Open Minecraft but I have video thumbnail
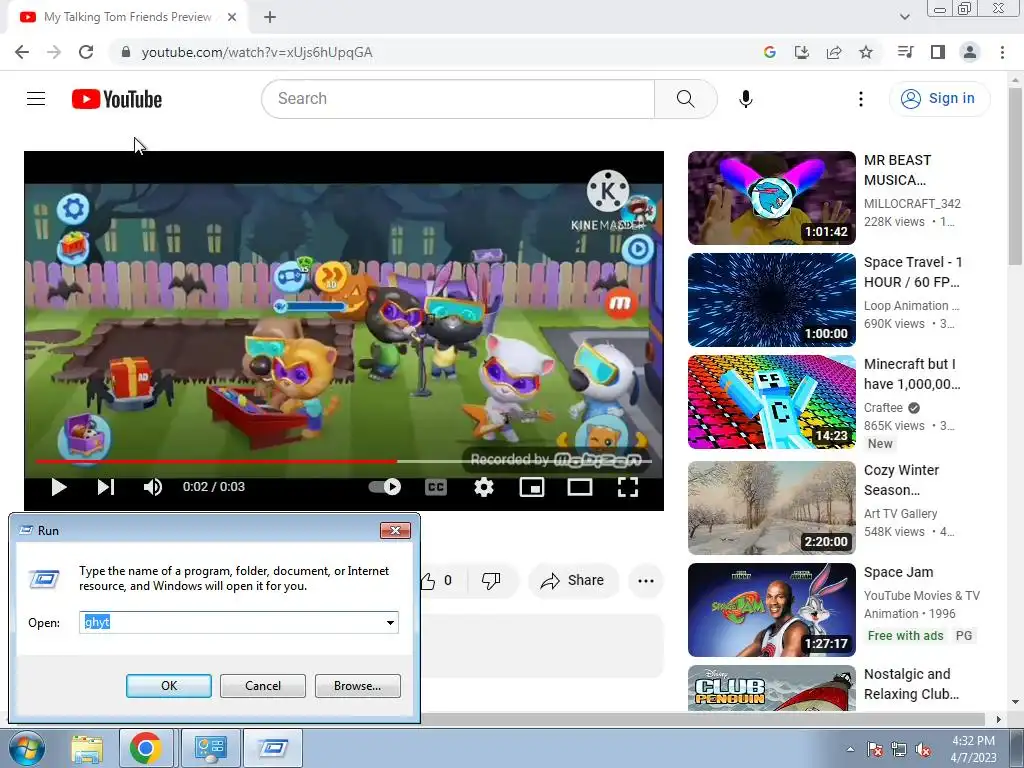The image size is (1024, 768). (x=771, y=402)
